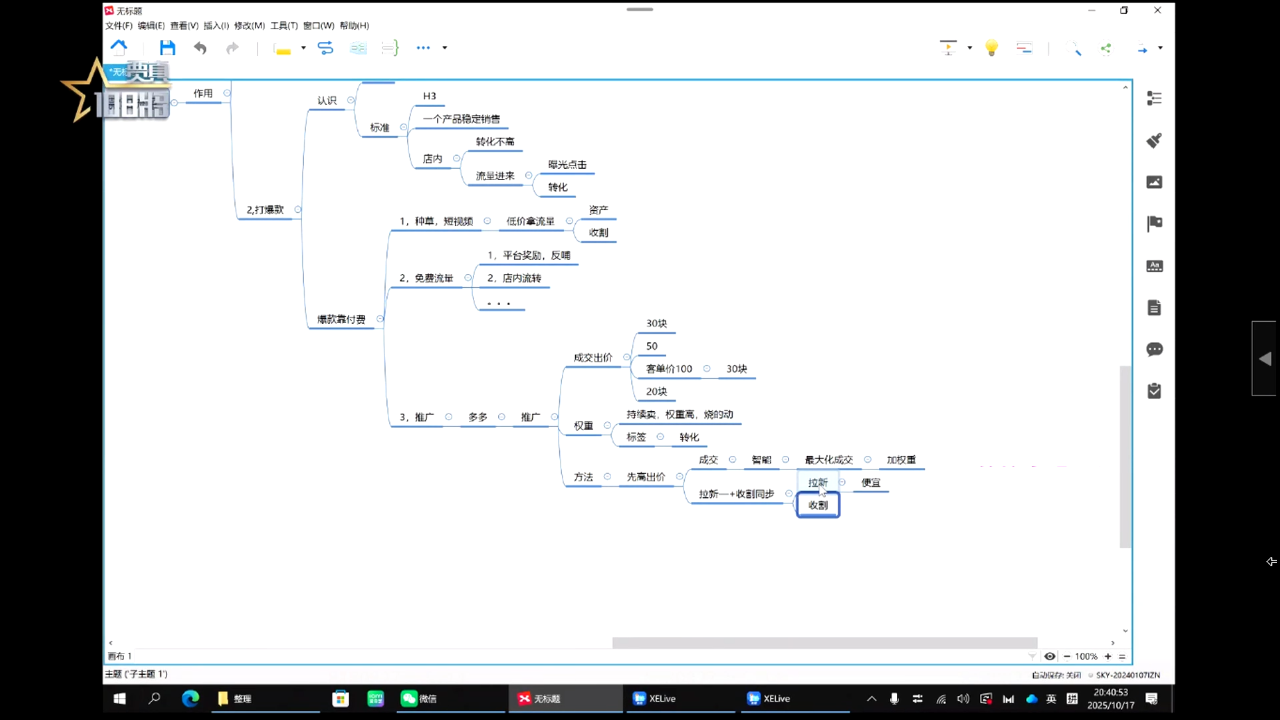Open the Comments speech bubble panel
Image resolution: width=1280 pixels, height=720 pixels.
(1154, 350)
